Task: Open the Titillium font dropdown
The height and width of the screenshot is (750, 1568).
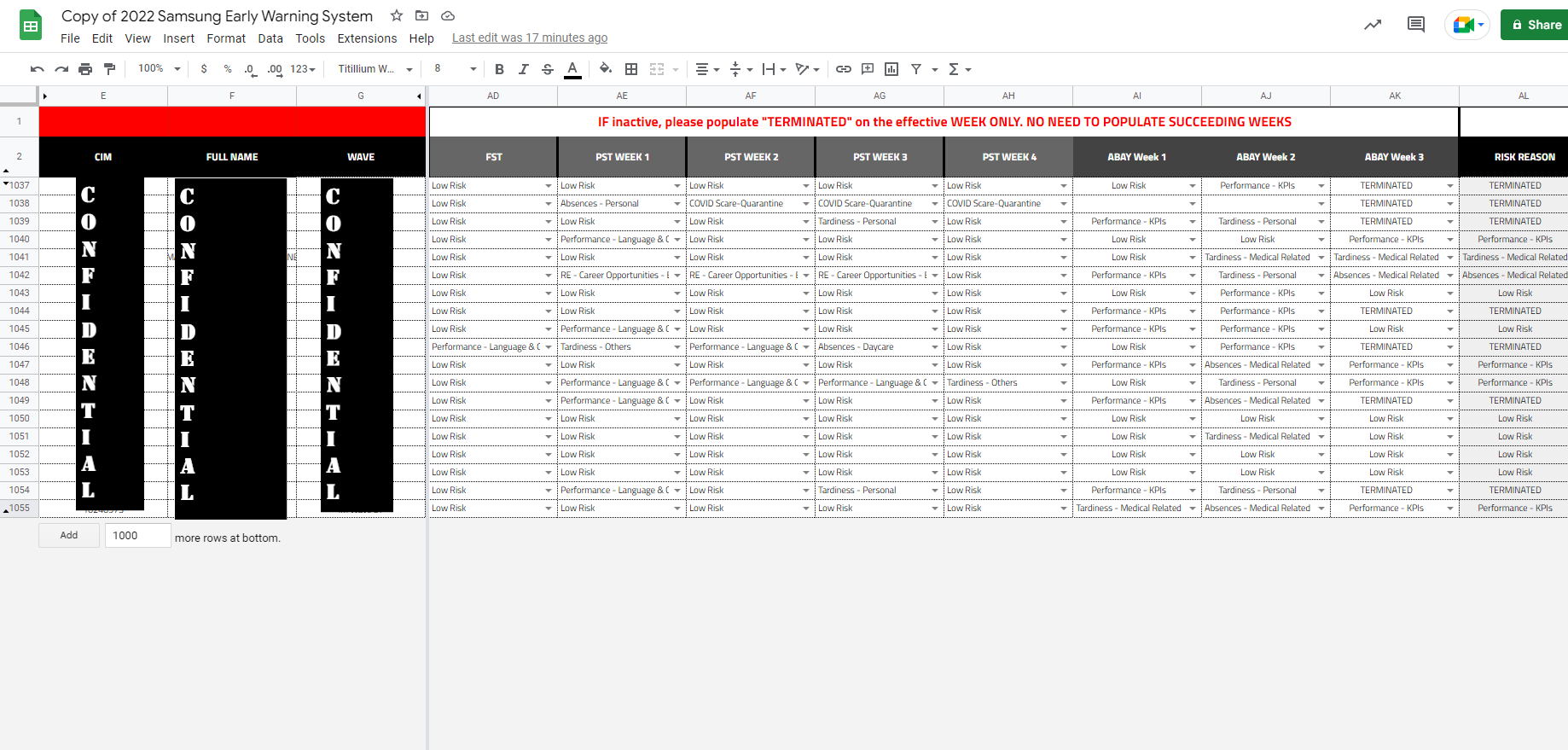Action: click(375, 69)
